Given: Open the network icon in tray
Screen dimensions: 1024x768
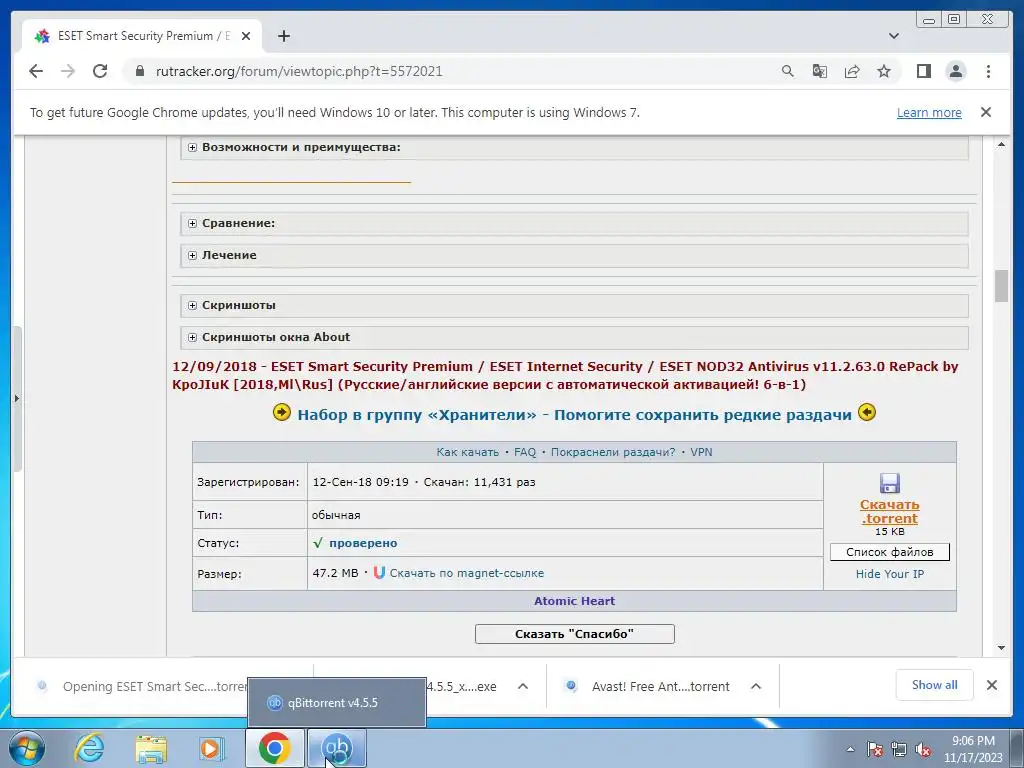Looking at the screenshot, I should click(x=899, y=749).
